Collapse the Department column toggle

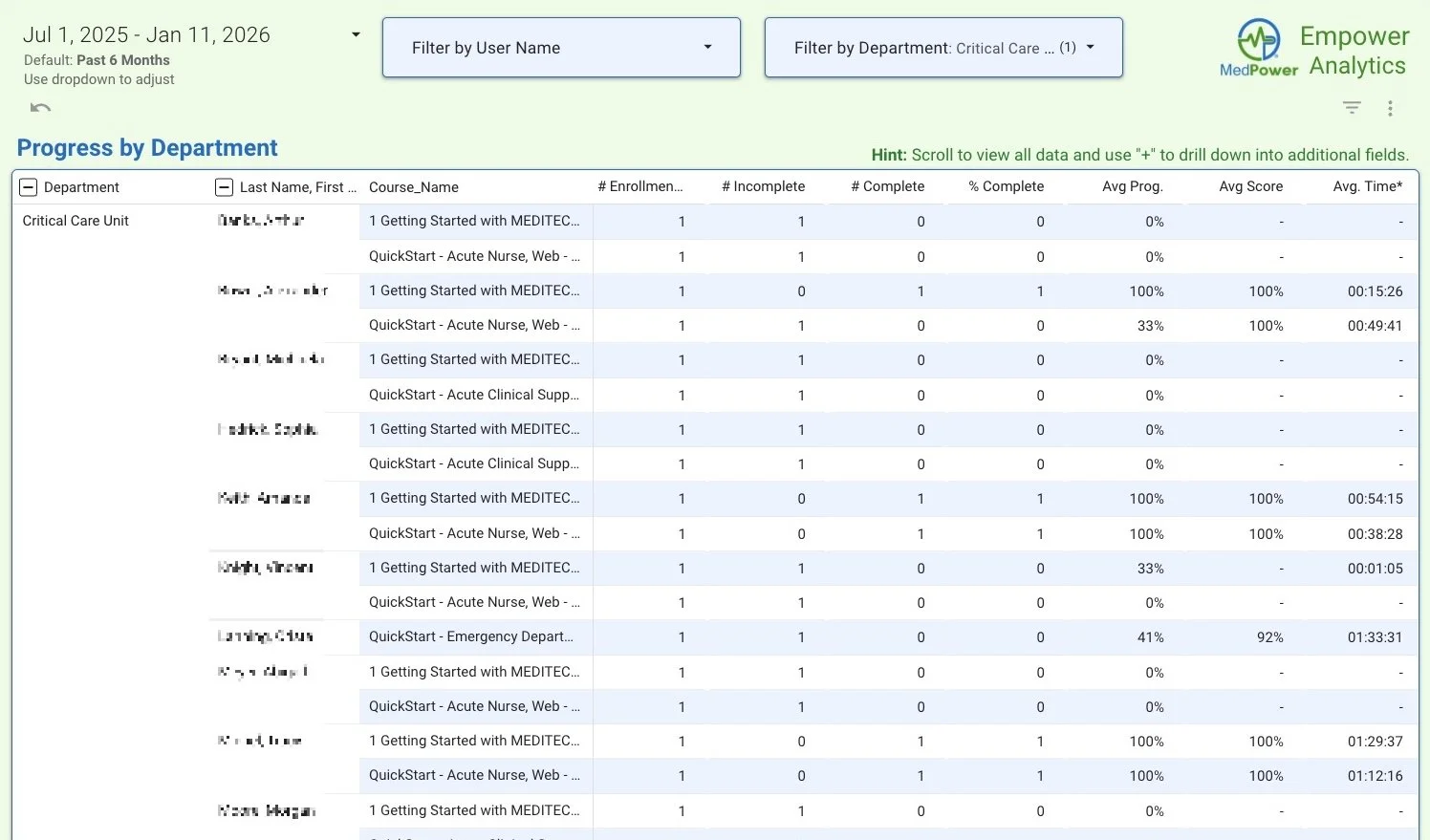29,187
